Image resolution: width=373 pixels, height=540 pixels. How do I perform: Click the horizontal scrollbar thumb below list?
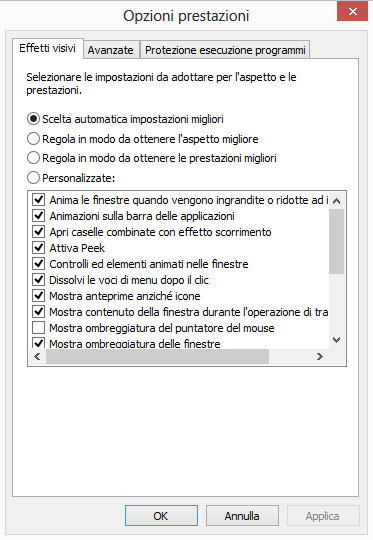point(157,356)
